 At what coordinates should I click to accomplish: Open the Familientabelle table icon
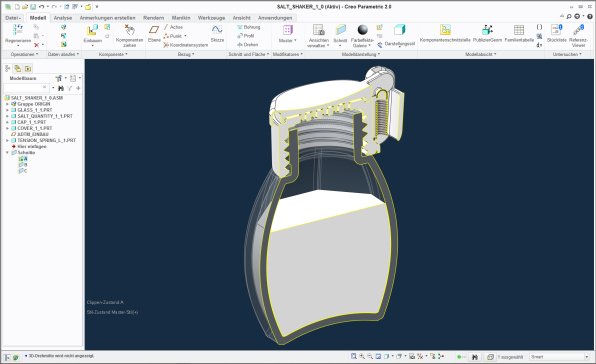[x=519, y=30]
